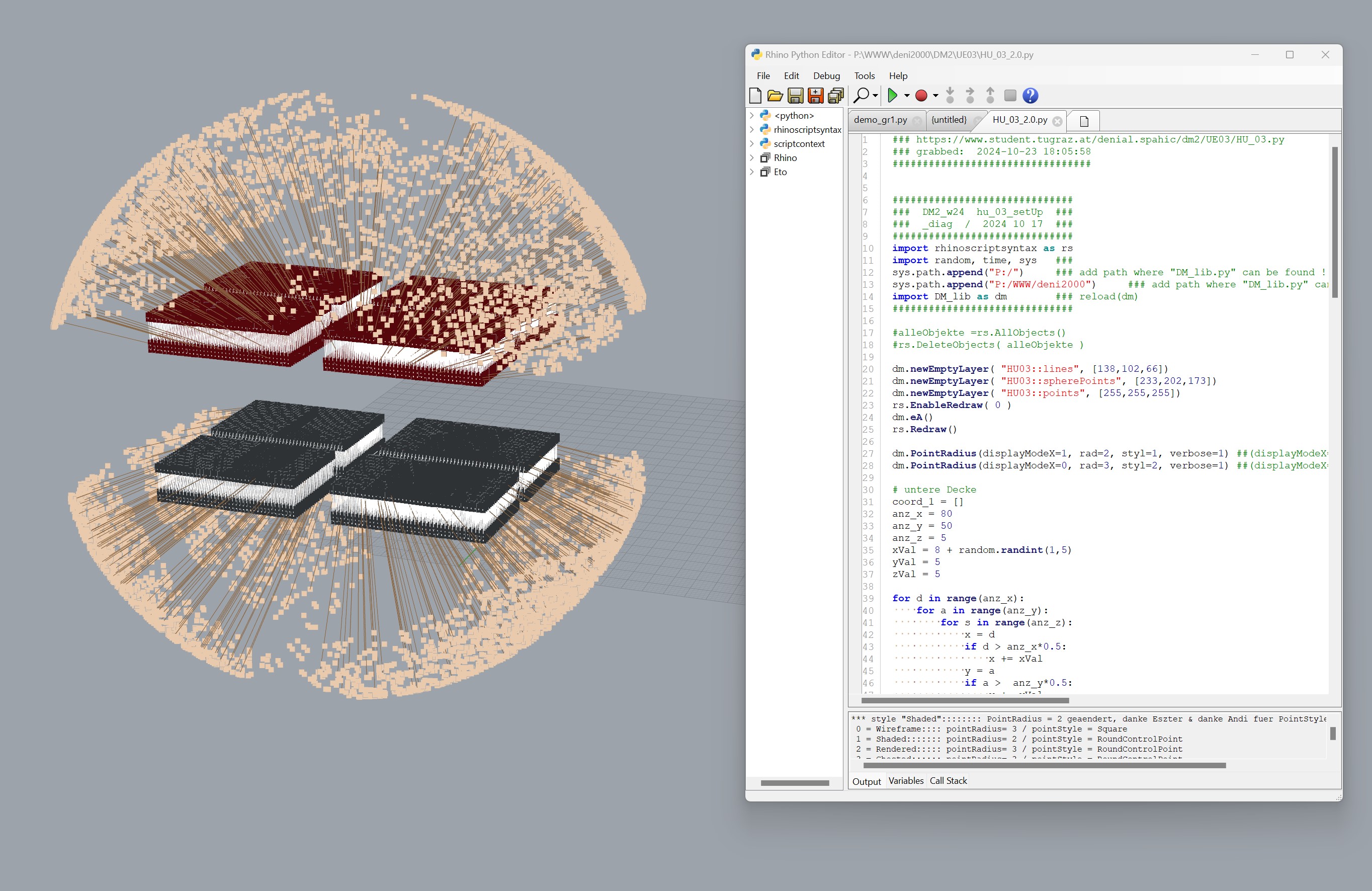The width and height of the screenshot is (1372, 891).
Task: Save the script under a new name
Action: pyautogui.click(x=815, y=96)
